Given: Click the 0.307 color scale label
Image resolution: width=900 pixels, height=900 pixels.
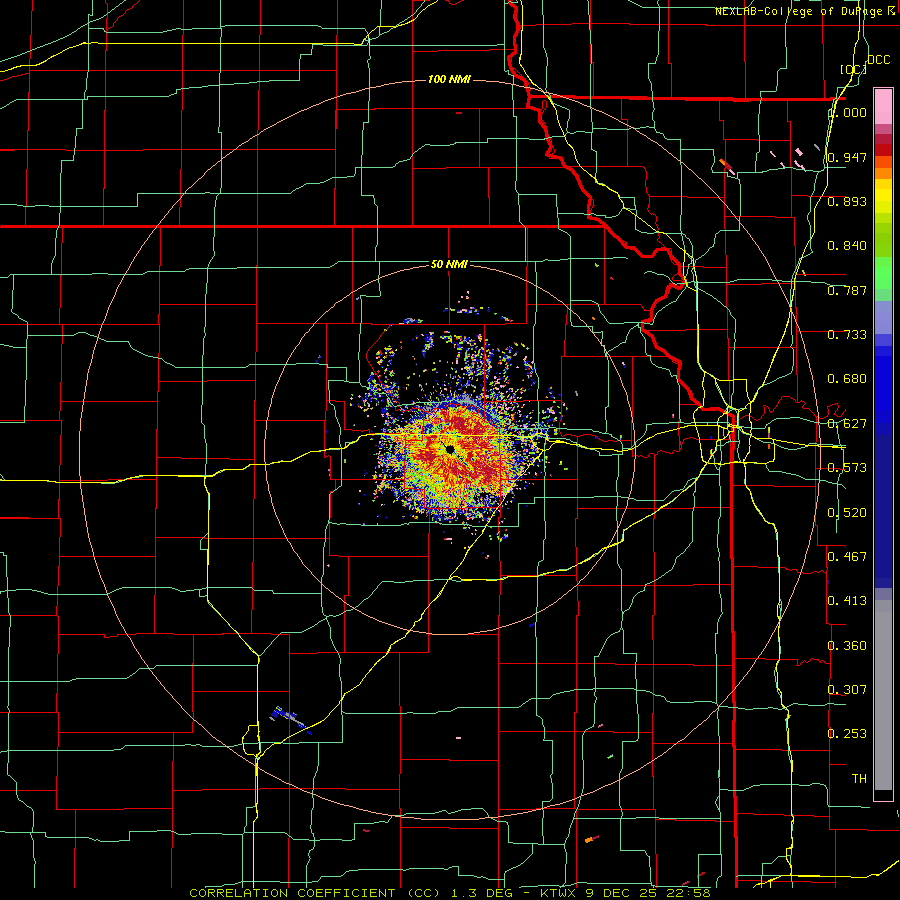Looking at the screenshot, I should click(x=847, y=689).
